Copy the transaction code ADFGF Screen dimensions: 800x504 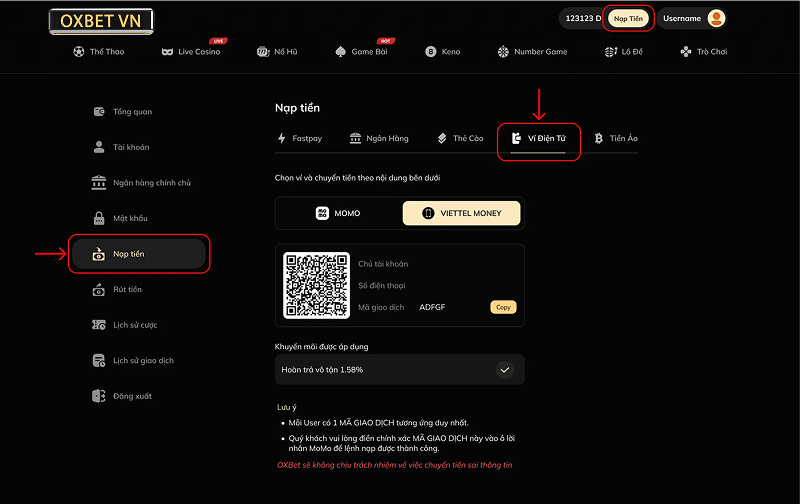pos(503,307)
